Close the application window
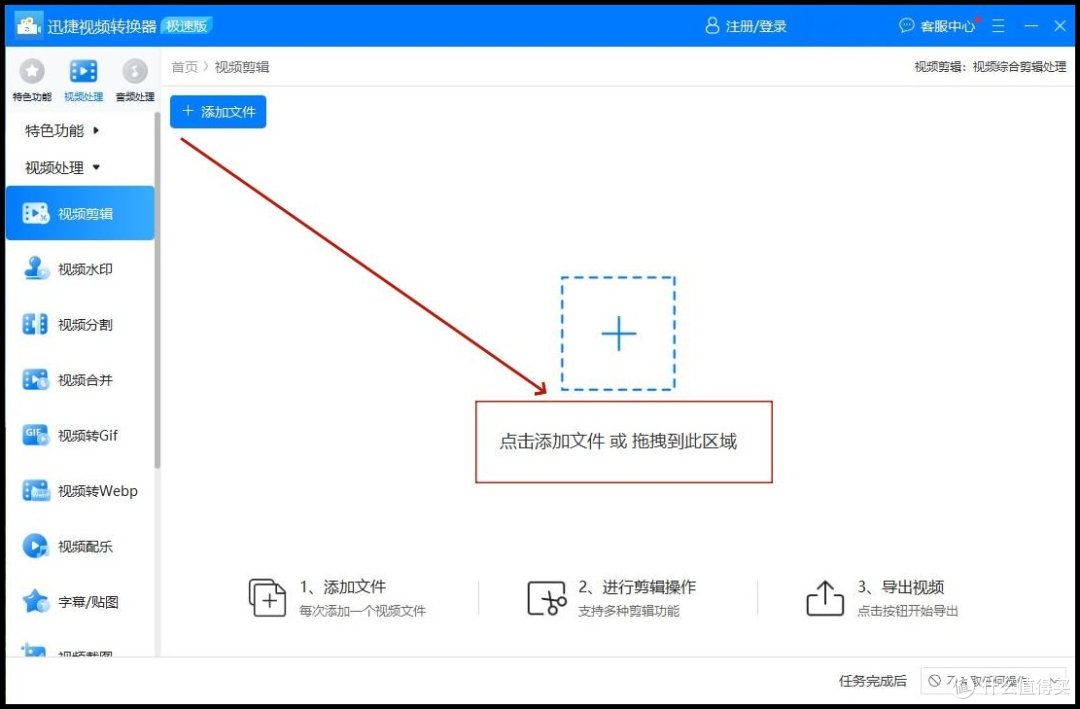The width and height of the screenshot is (1080, 709). pos(1060,26)
